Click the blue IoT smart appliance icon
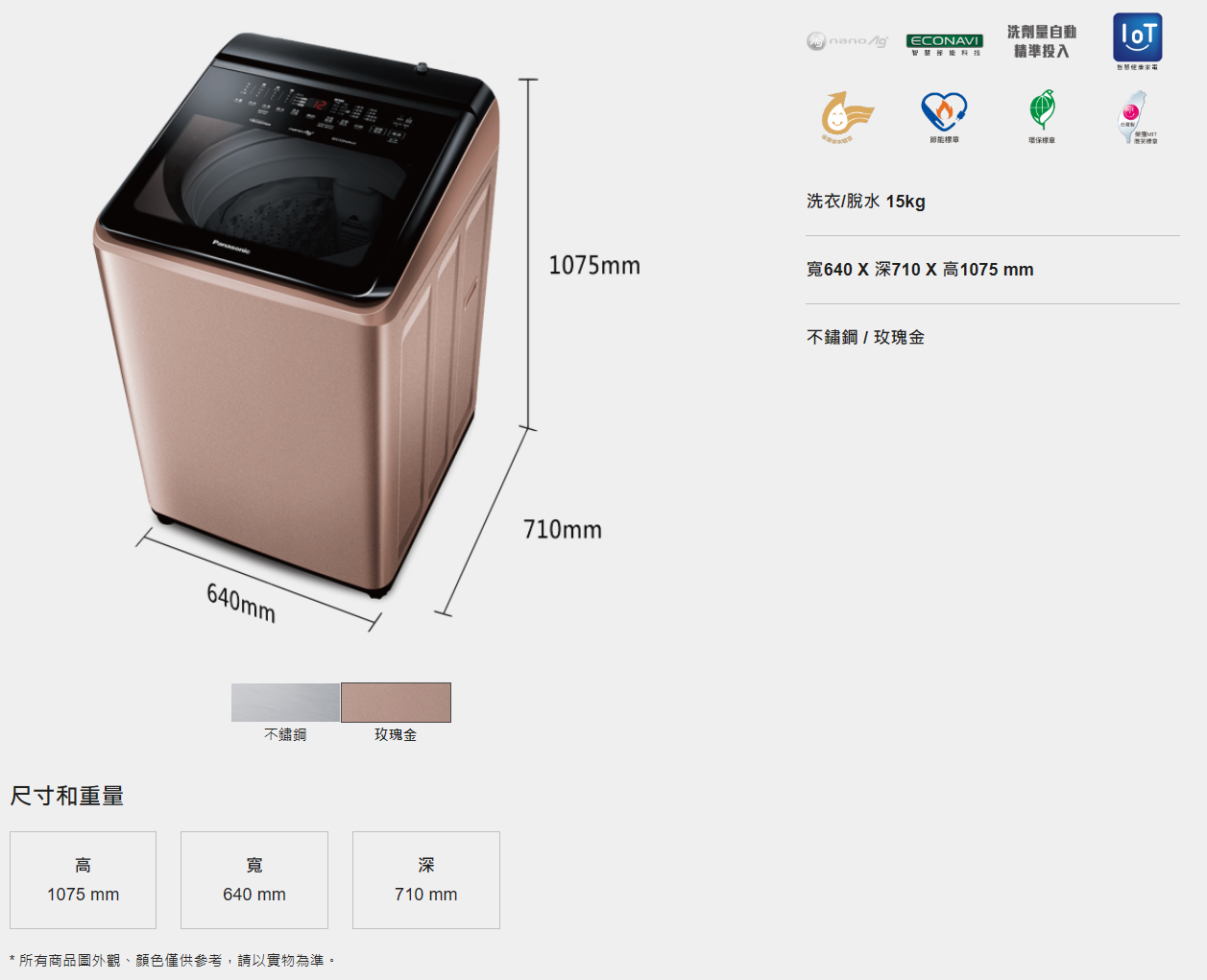This screenshot has width=1207, height=980. coord(1138,41)
